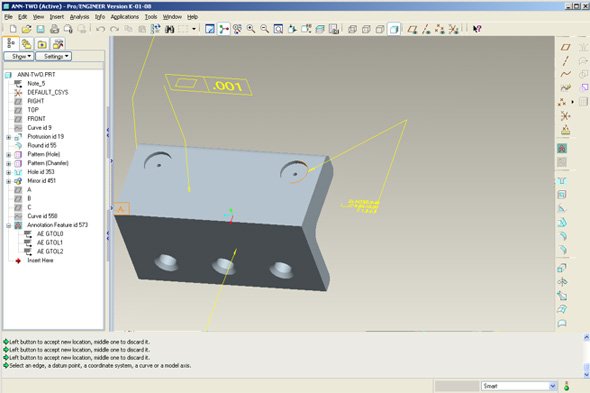Toggle datum axes display
Viewport: 590px width, 393px height.
426,29
